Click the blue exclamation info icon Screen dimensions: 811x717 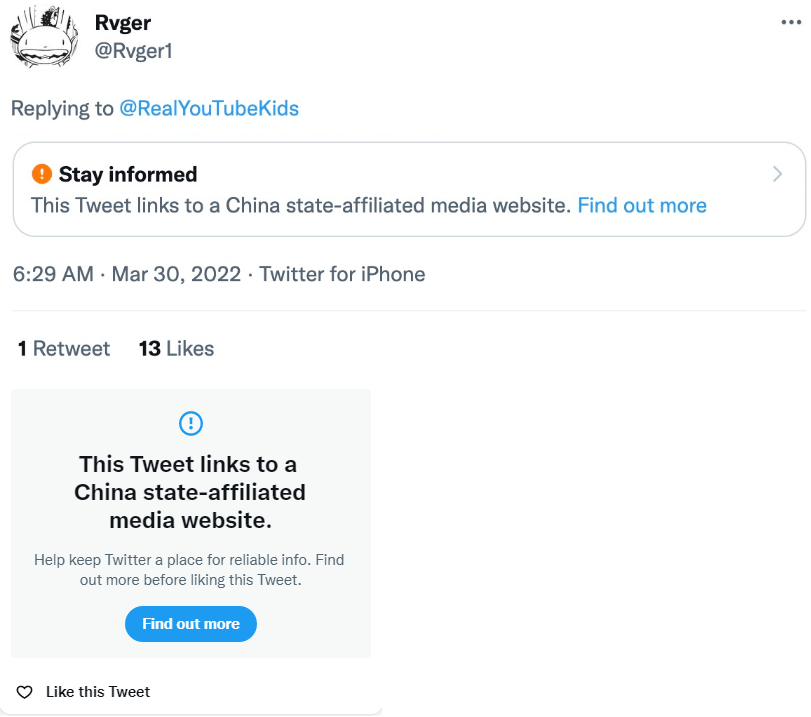point(190,423)
